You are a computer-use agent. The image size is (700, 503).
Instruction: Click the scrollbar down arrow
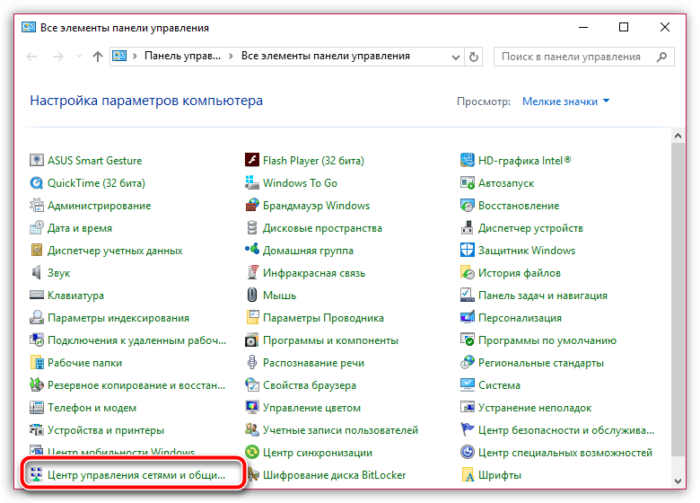pyautogui.click(x=678, y=481)
